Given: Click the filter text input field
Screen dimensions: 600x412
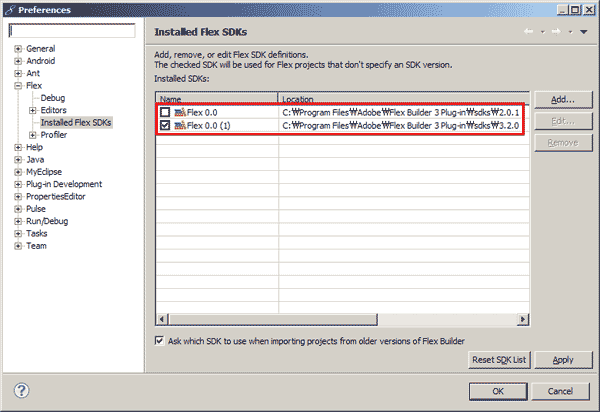Looking at the screenshot, I should (72, 31).
